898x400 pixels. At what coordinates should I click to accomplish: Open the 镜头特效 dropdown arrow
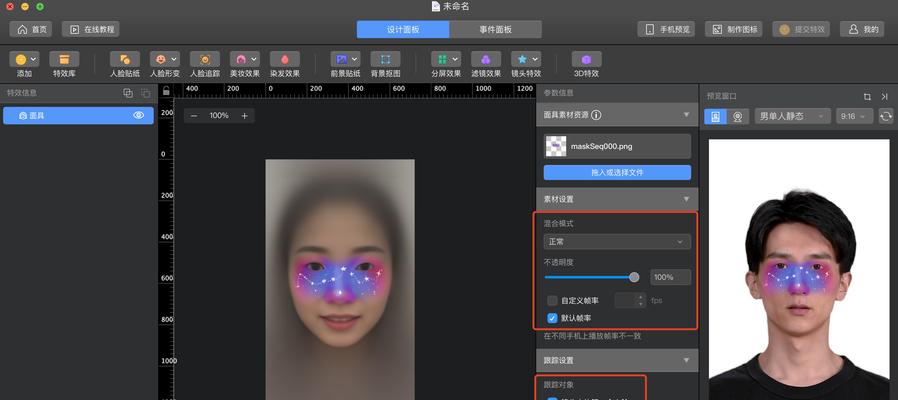tap(535, 59)
